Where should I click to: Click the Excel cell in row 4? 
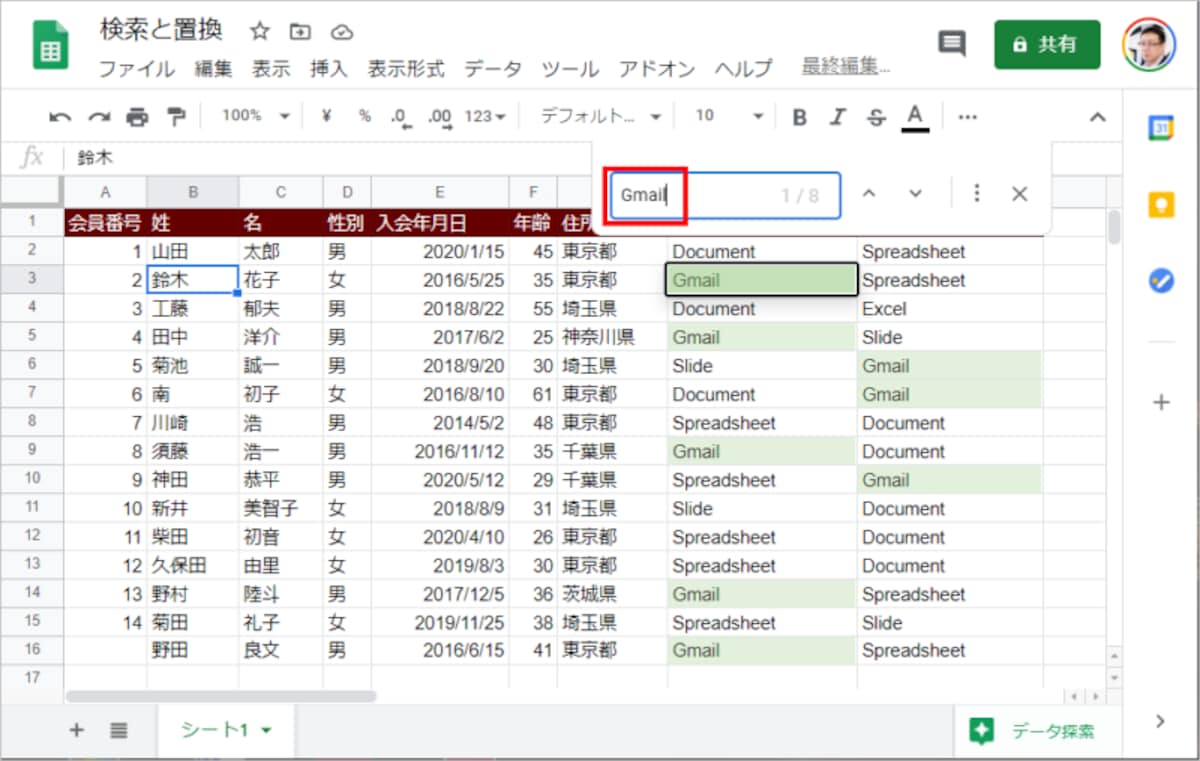coord(949,309)
